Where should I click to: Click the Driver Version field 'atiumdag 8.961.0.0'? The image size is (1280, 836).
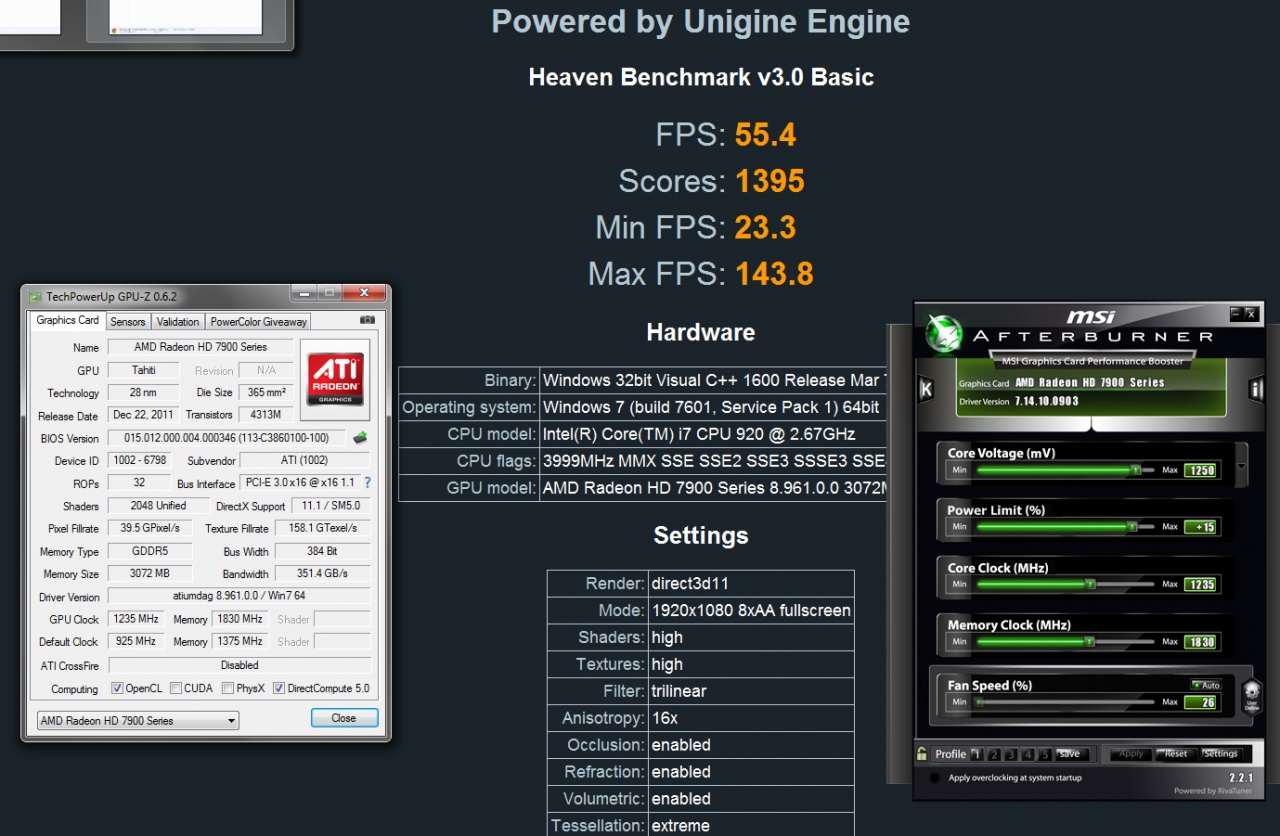coord(239,596)
